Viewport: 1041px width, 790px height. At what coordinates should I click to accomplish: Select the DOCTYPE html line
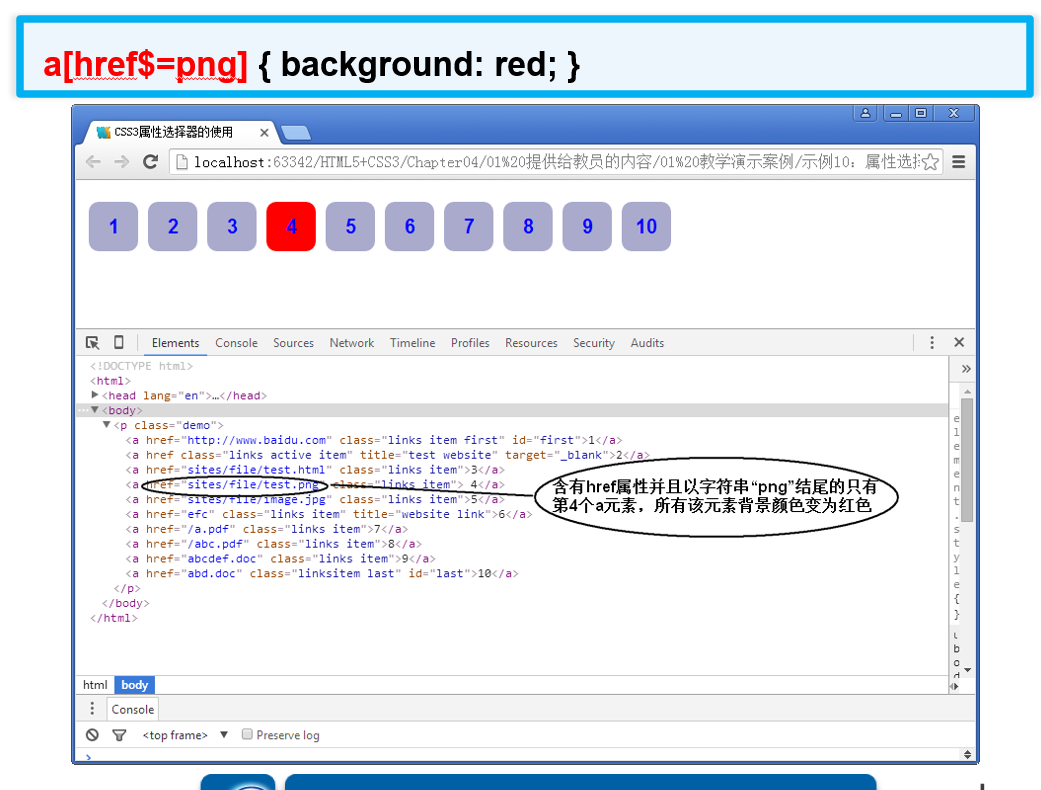(x=141, y=366)
